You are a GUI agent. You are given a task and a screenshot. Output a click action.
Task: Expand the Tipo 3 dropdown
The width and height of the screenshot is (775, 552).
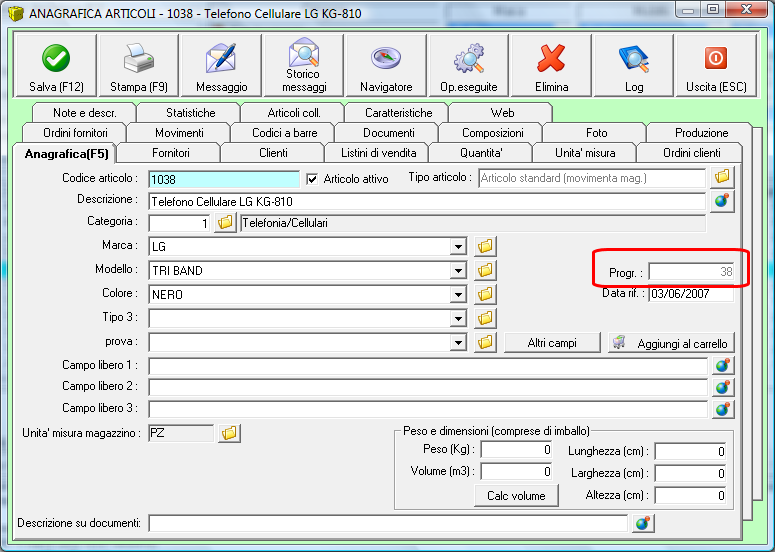click(x=458, y=318)
